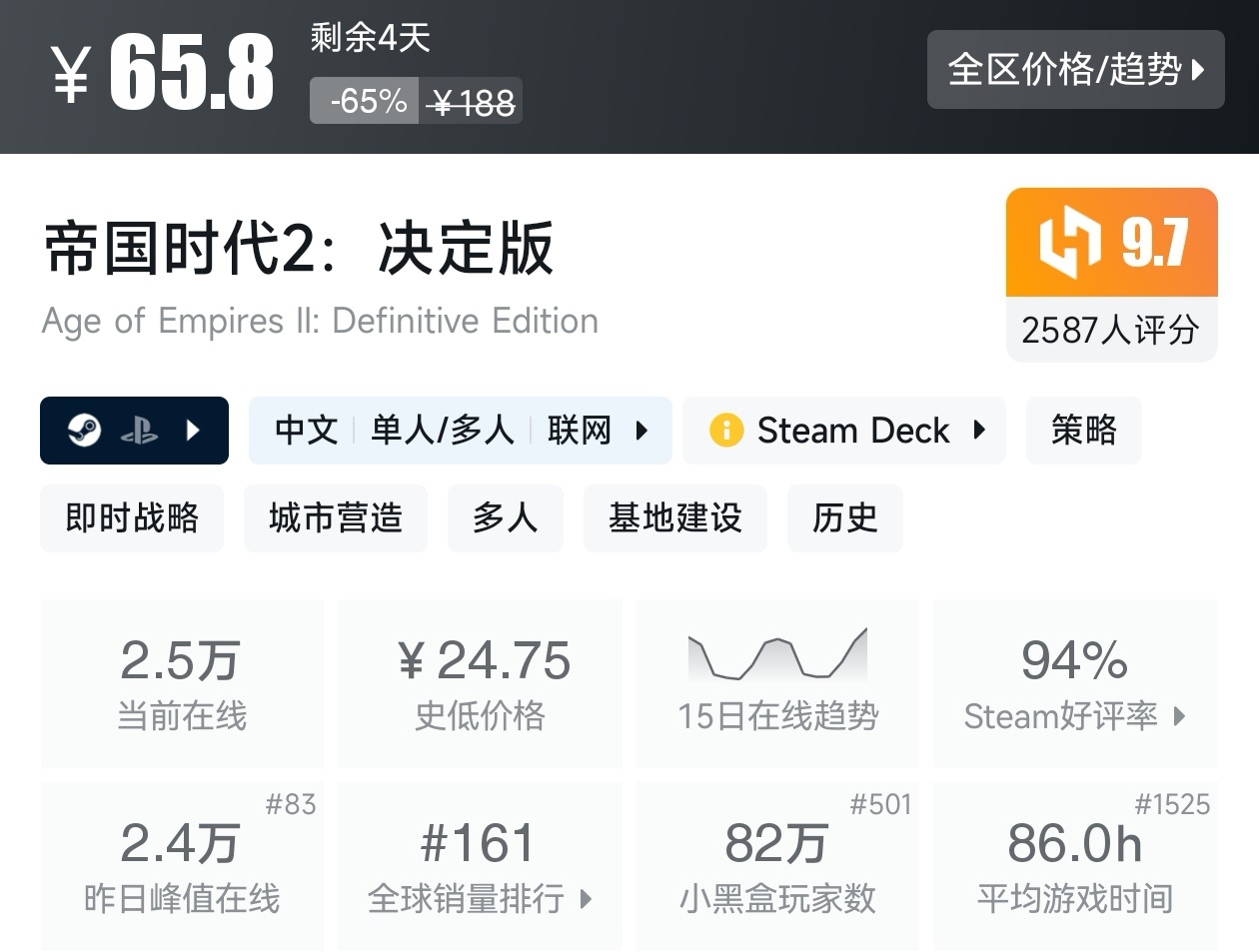The image size is (1259, 952).
Task: Click the Heybox score logo icon
Action: (1069, 242)
